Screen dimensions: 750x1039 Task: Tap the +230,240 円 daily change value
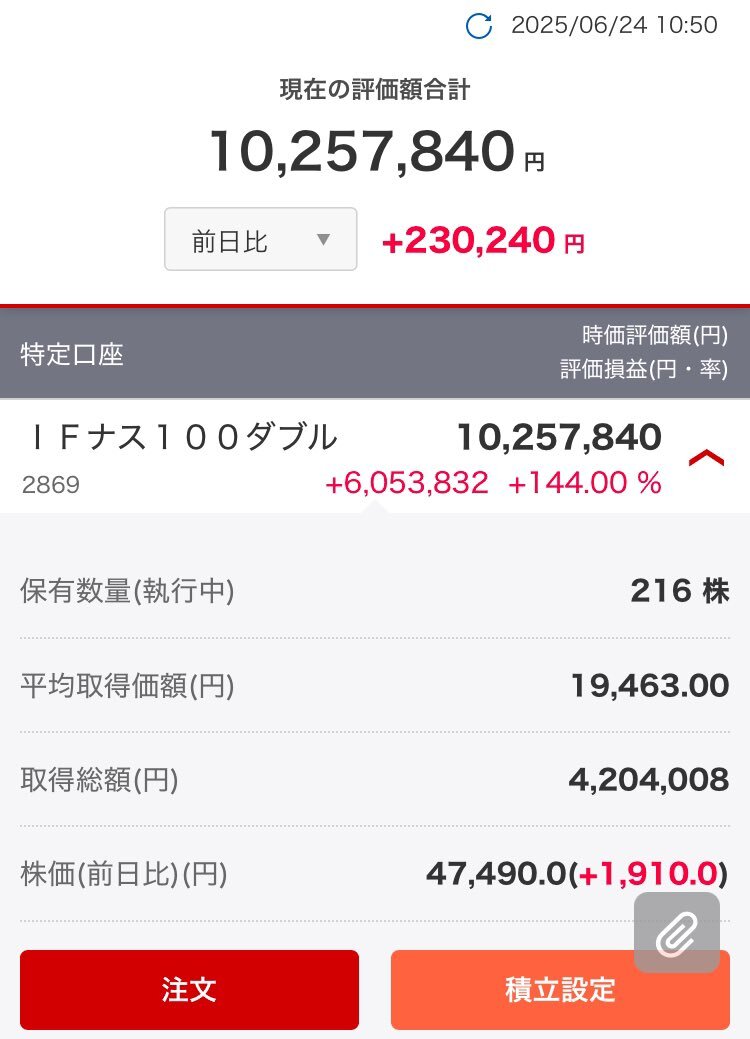tap(483, 240)
